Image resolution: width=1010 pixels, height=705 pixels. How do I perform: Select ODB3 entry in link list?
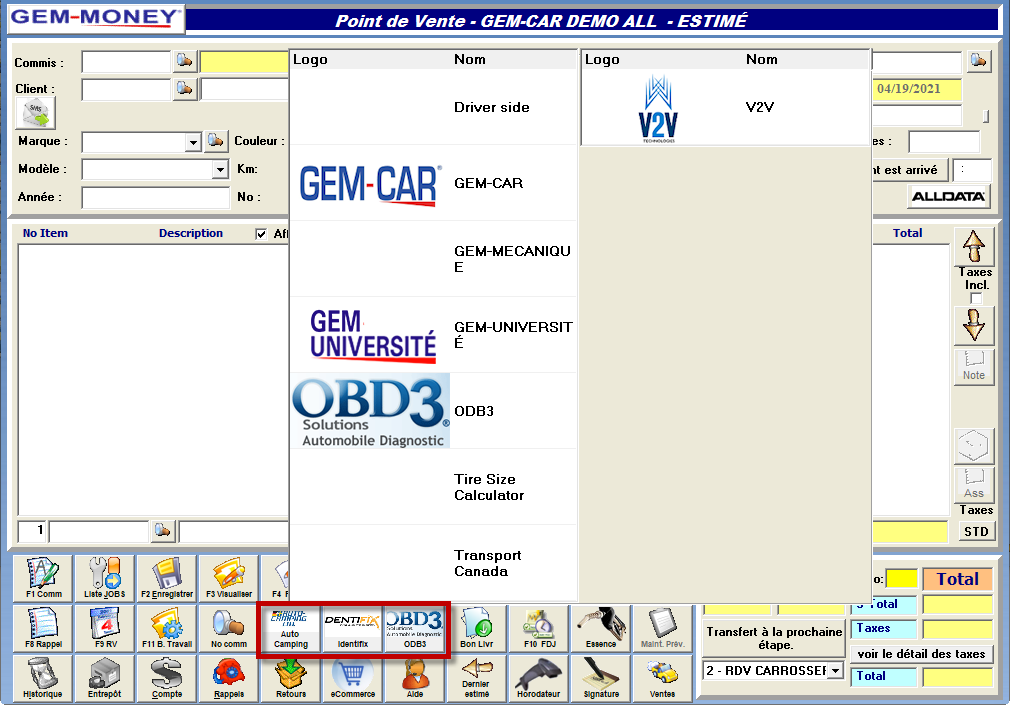(x=433, y=411)
